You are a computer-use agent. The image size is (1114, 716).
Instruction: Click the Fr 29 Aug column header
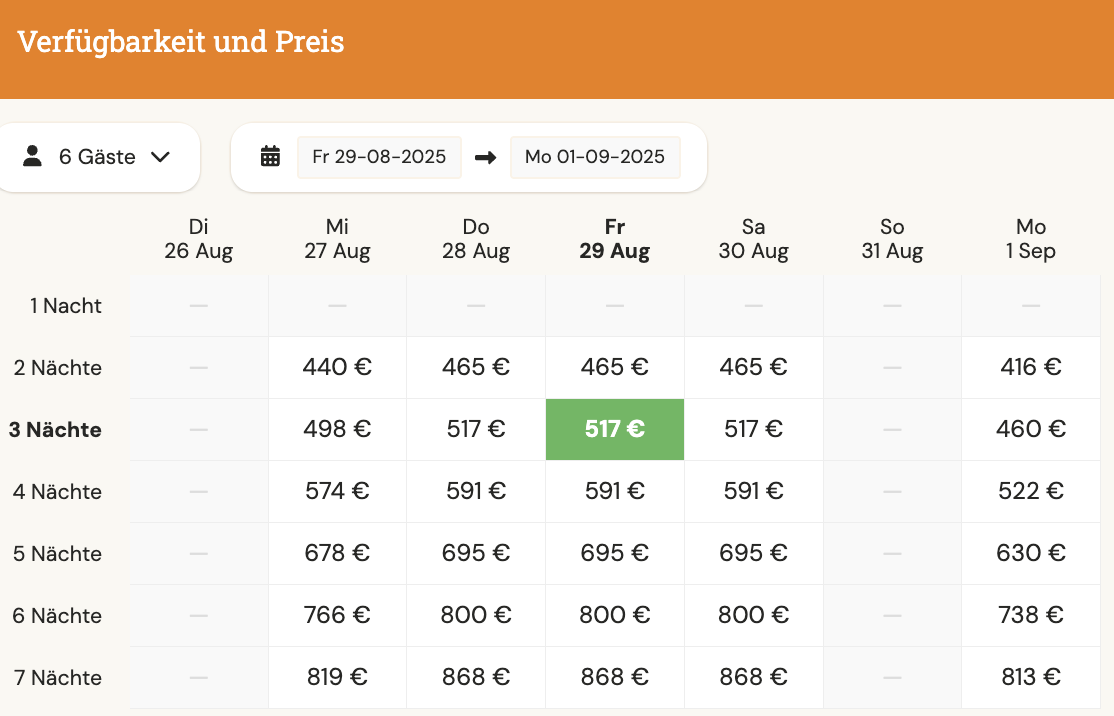[615, 239]
